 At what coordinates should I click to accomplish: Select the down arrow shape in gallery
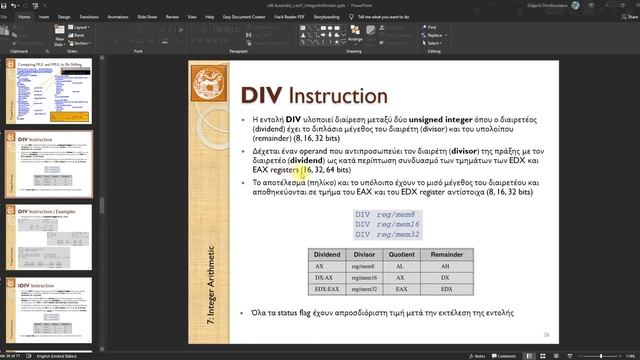coord(330,35)
